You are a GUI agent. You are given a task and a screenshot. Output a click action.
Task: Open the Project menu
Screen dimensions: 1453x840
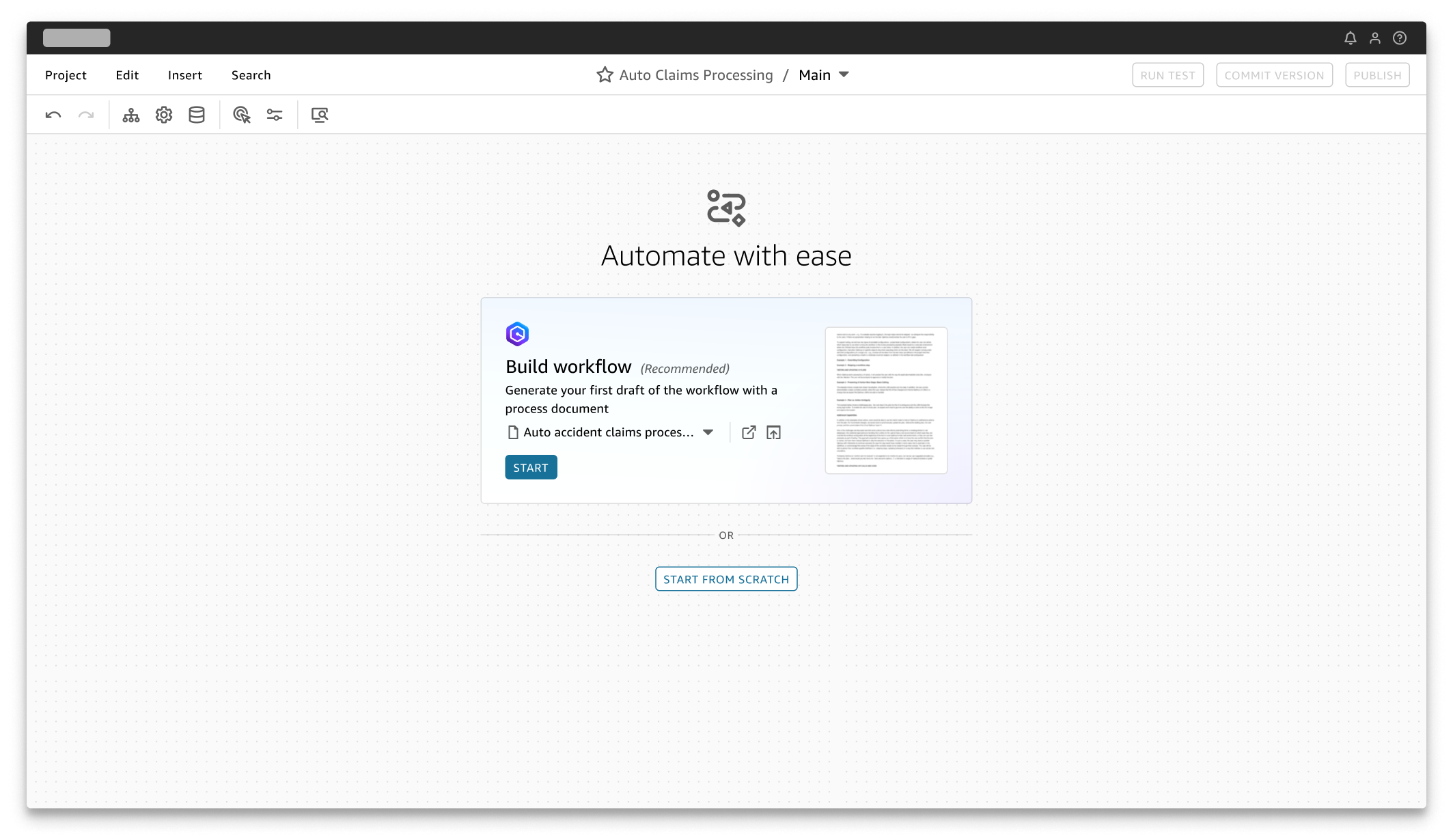(x=66, y=75)
